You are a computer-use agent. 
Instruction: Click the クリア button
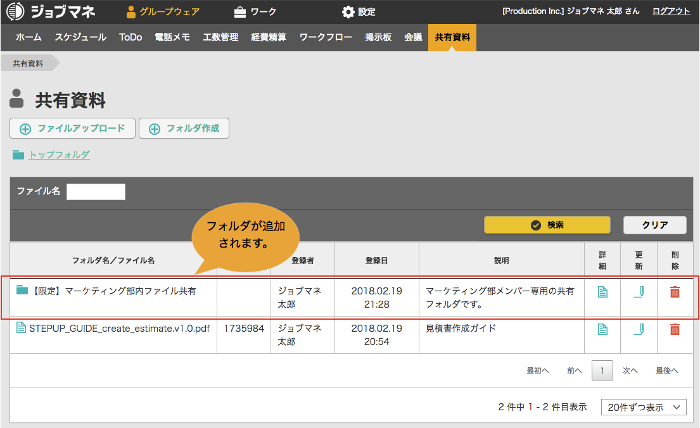coord(655,225)
